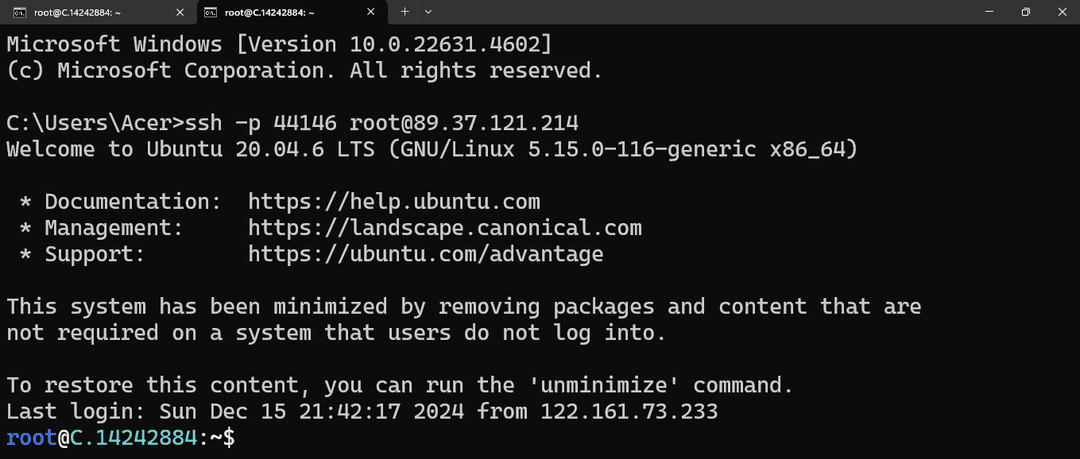Close the active root@C.14242884 tab
The height and width of the screenshot is (459, 1080).
(371, 12)
